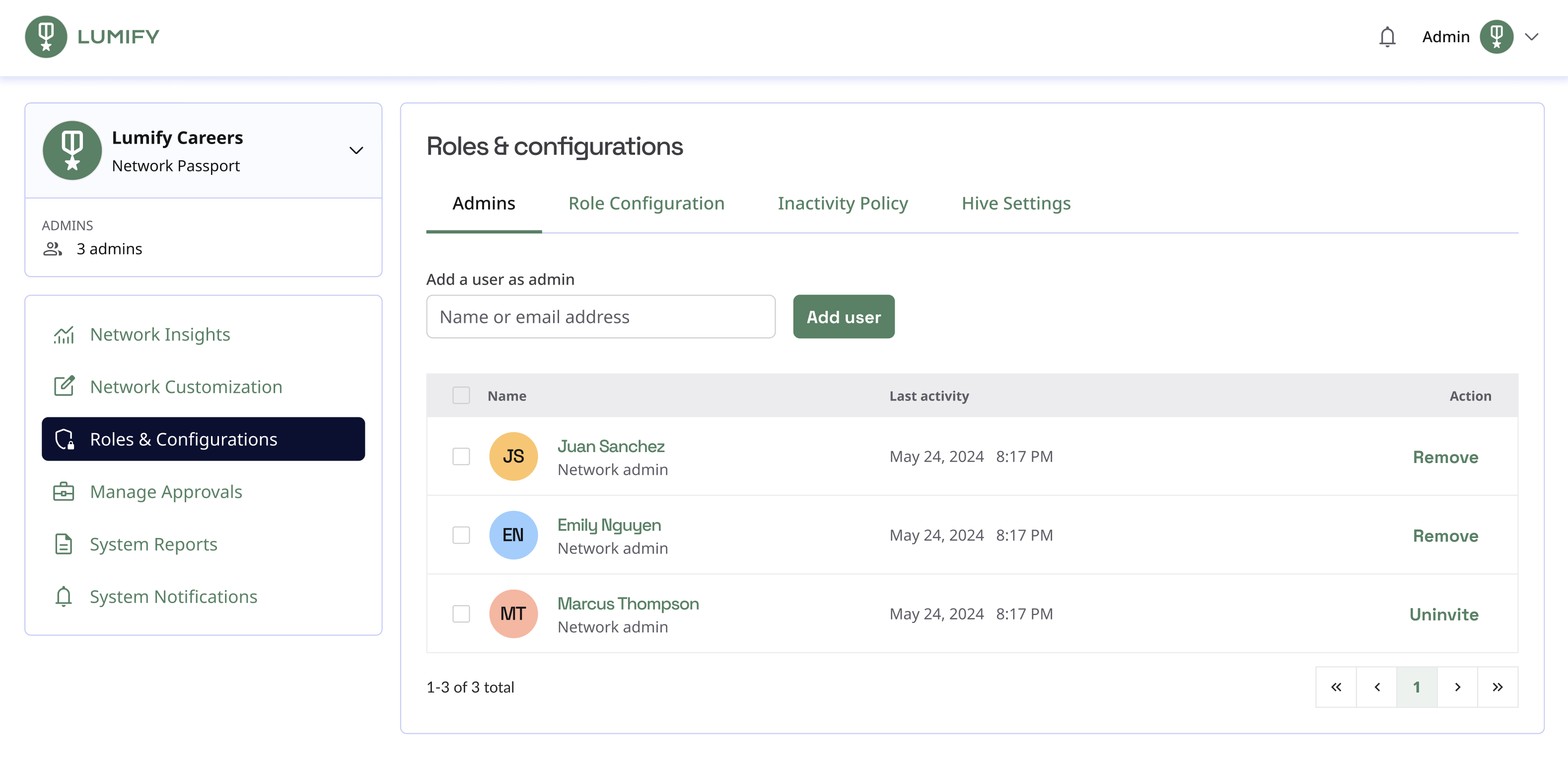
Task: Click the admins people icon
Action: (53, 249)
